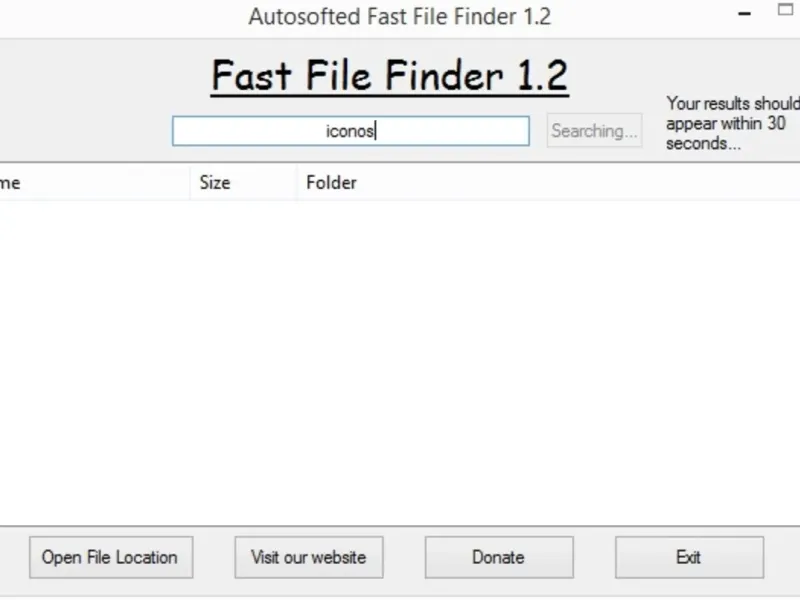Click the divider between Name and Size columns

[x=190, y=182]
